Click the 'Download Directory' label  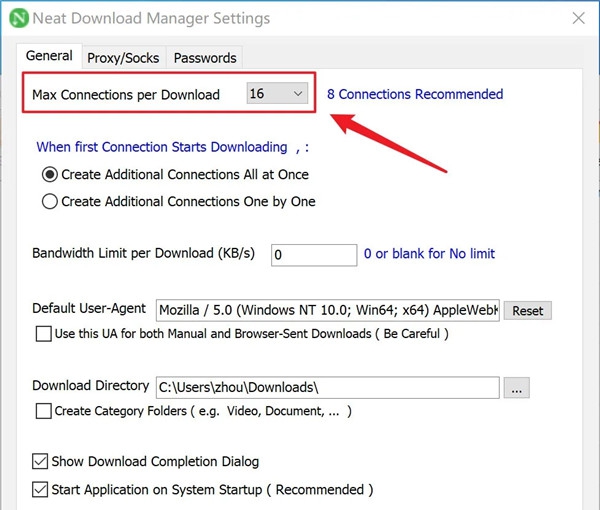tap(91, 386)
